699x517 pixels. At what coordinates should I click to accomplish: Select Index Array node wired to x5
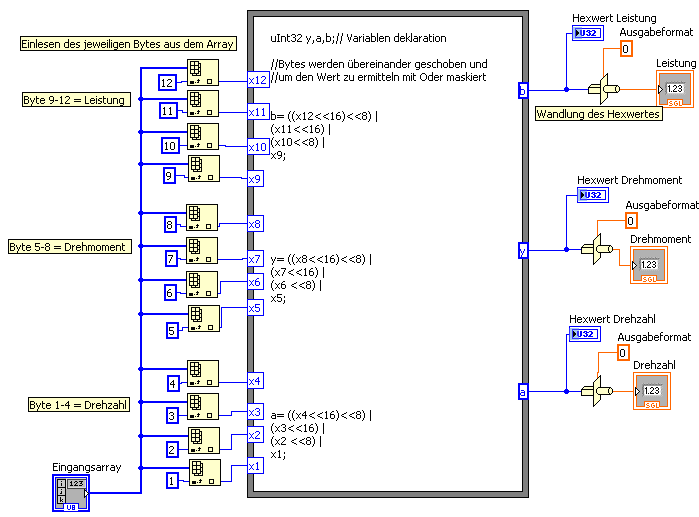click(204, 318)
